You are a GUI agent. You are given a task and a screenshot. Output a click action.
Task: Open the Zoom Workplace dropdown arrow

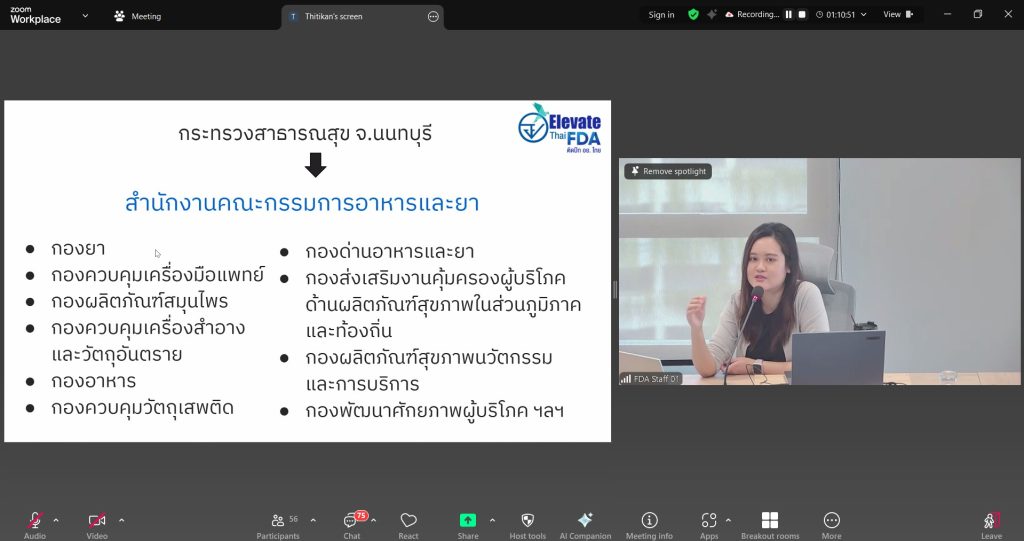tap(85, 16)
